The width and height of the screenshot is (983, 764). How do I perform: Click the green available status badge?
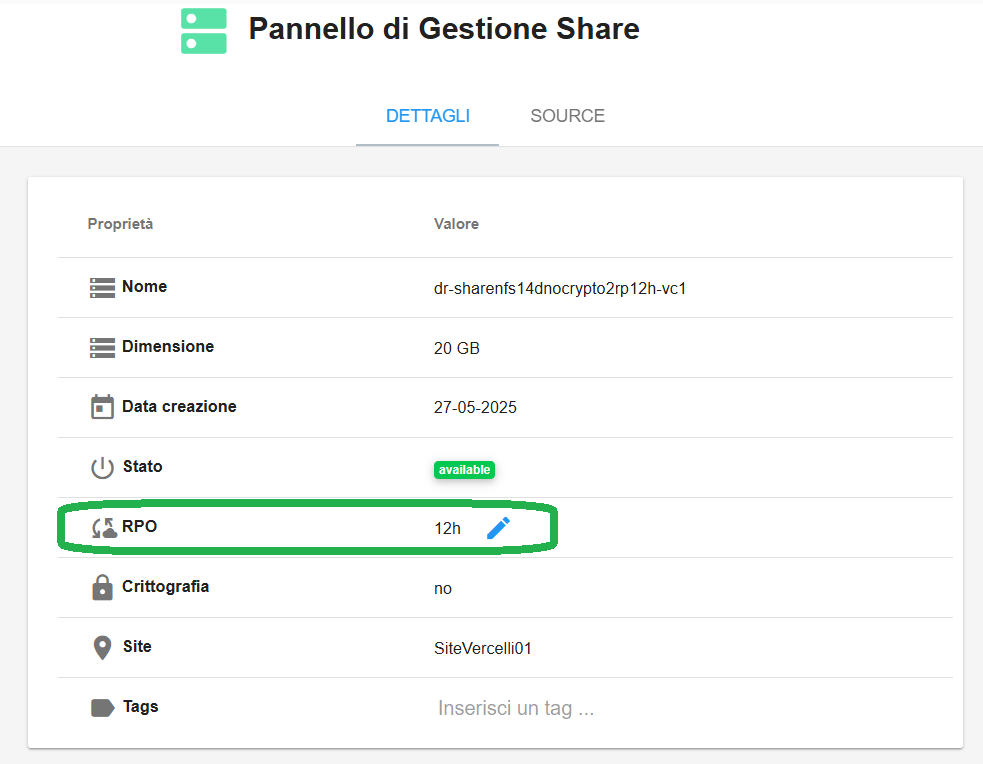464,469
